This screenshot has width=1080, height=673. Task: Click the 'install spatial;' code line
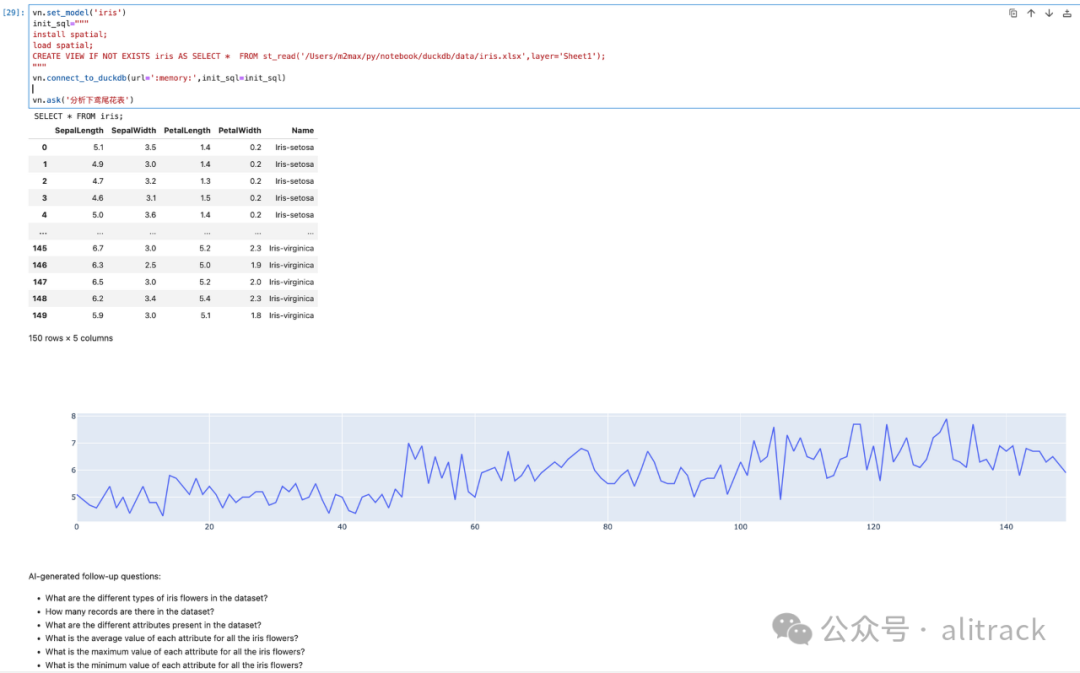(x=70, y=34)
